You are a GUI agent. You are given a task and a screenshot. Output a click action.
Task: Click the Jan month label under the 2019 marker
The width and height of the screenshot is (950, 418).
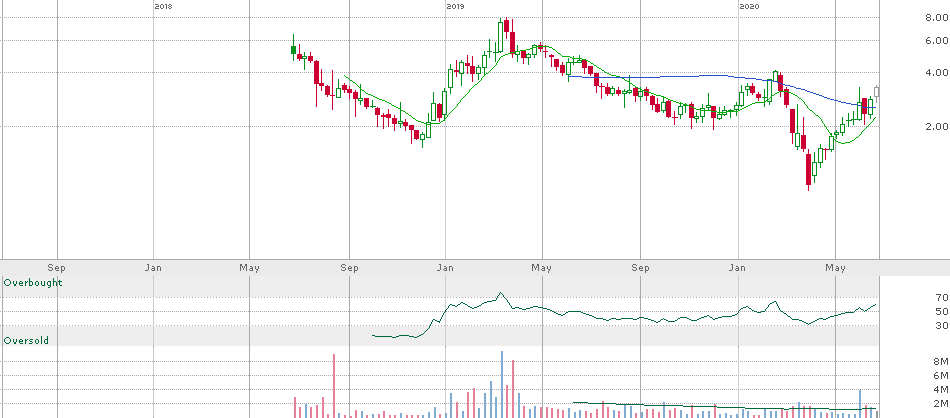(x=446, y=267)
